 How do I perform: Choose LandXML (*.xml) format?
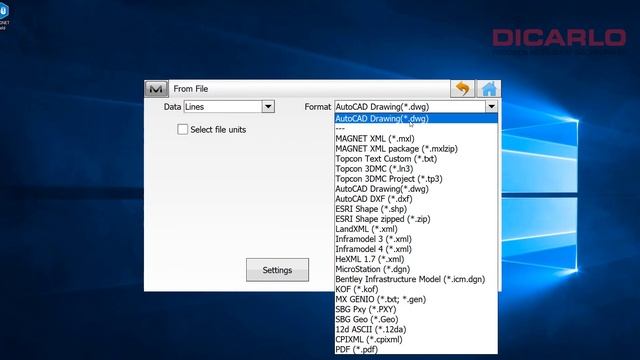[416, 229]
